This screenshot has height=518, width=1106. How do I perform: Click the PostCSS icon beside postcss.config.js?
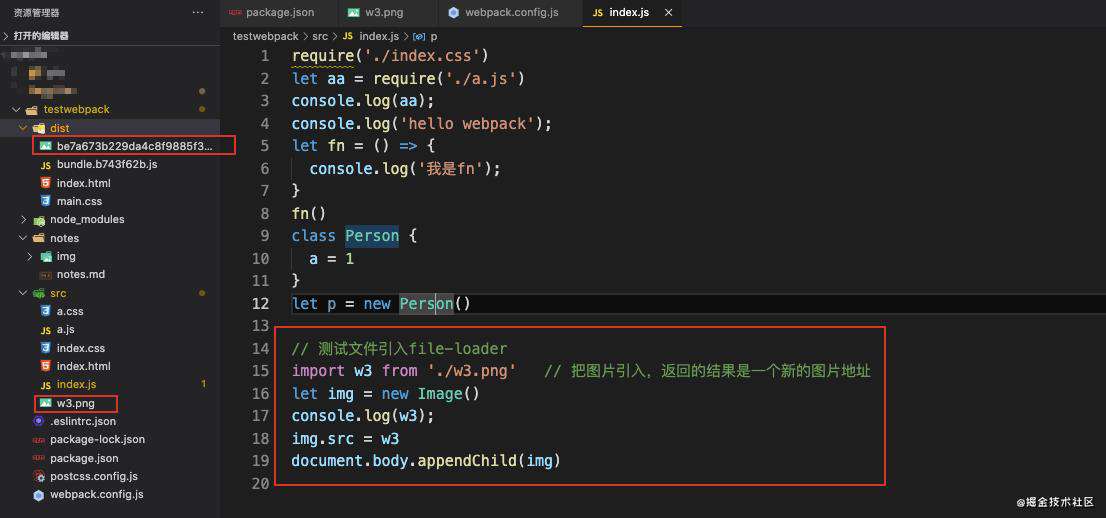point(38,476)
